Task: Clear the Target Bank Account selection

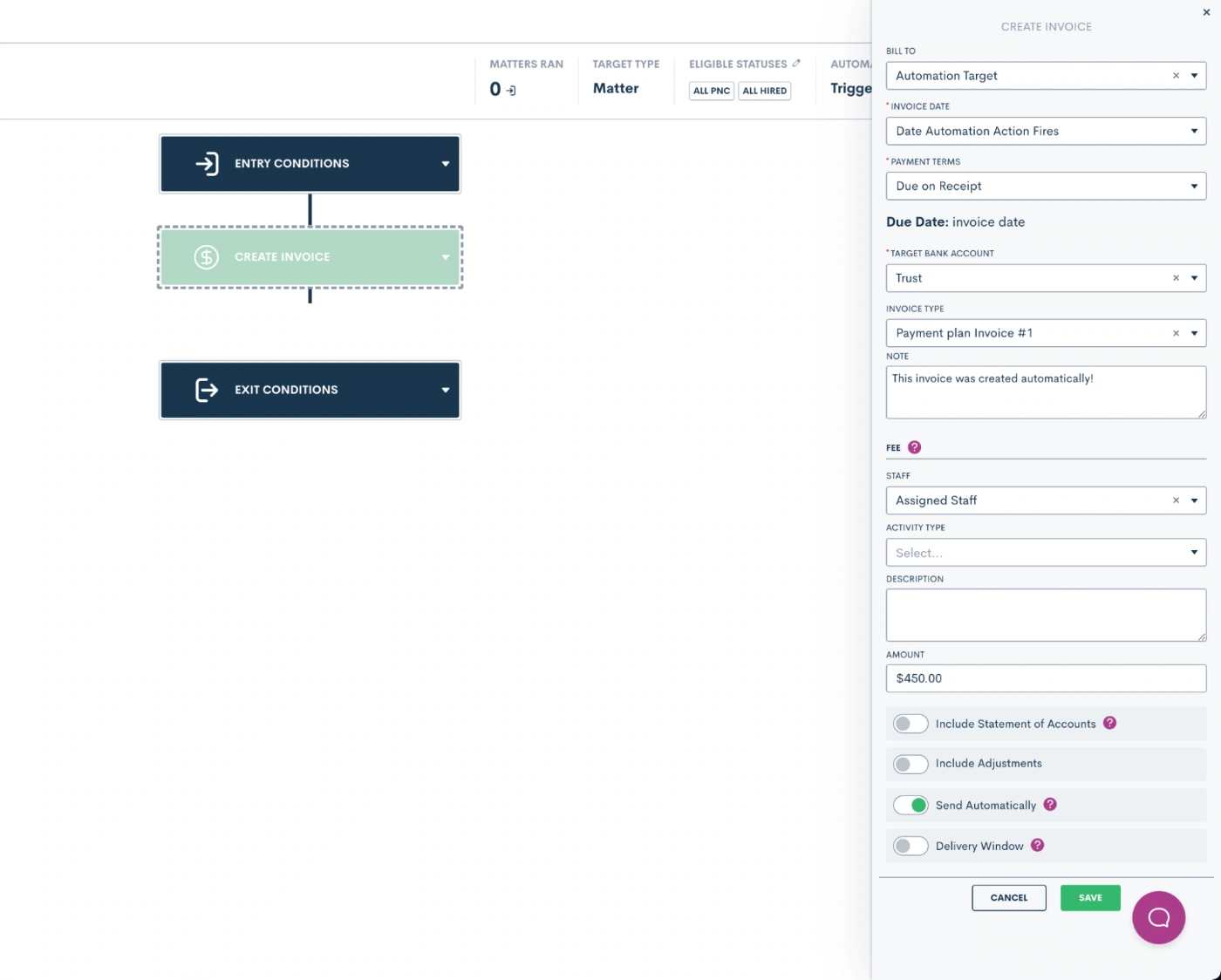Action: (1176, 278)
